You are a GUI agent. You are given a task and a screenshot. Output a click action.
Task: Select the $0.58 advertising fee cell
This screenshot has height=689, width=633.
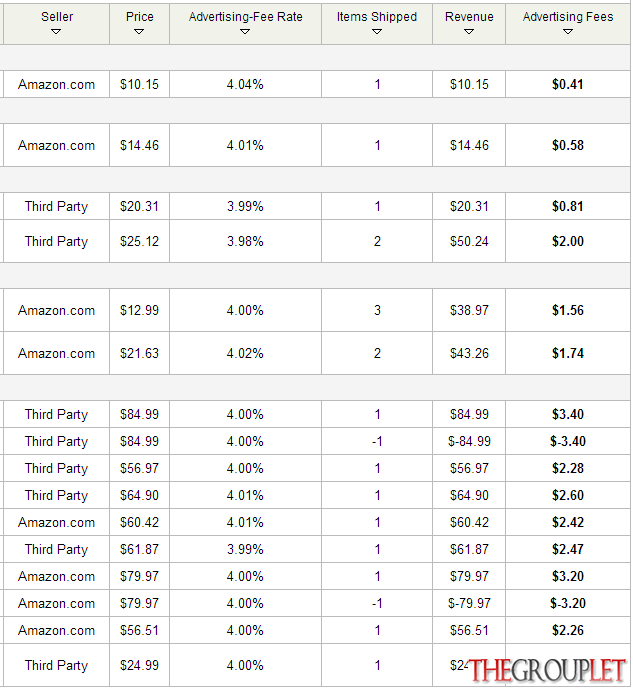(568, 145)
